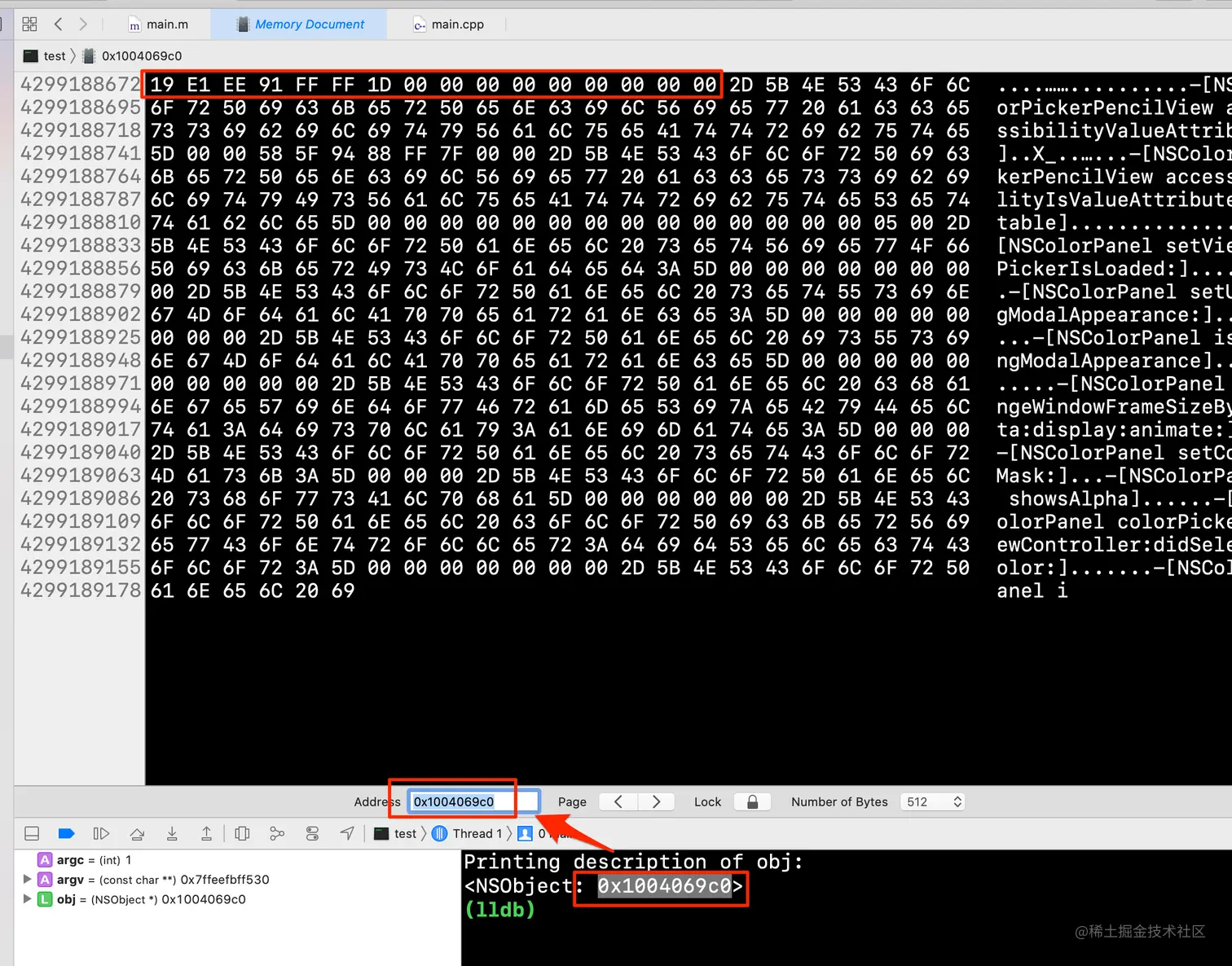
Task: Simulate a location
Action: 346,833
